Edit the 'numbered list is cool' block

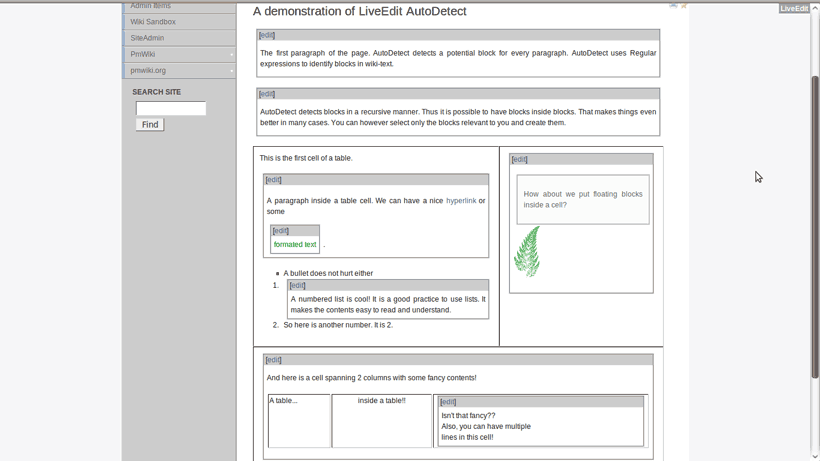click(297, 285)
